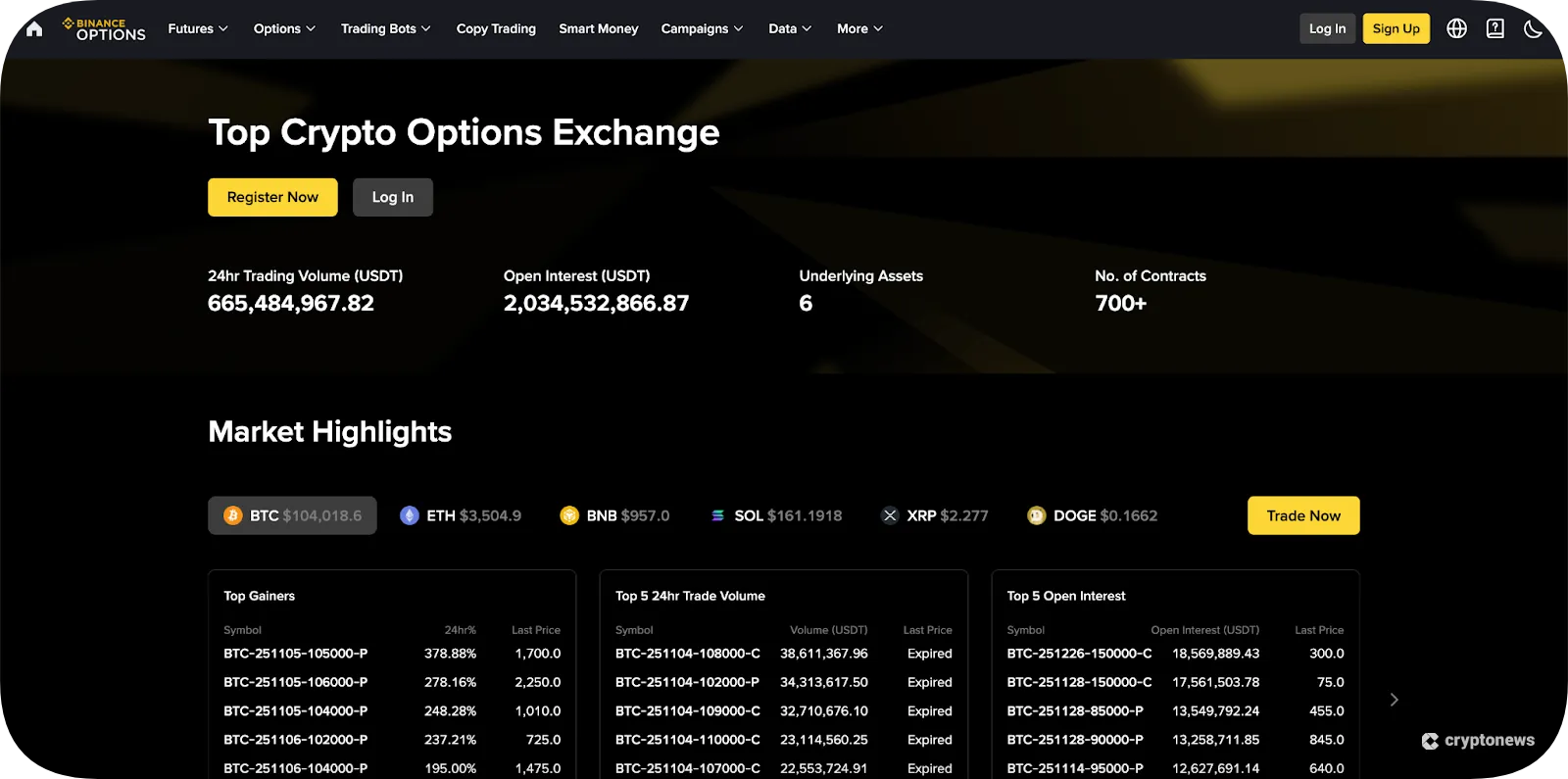Open BTC-251105-105000-P in Top Gainers
Image resolution: width=1568 pixels, height=779 pixels.
(x=392, y=654)
